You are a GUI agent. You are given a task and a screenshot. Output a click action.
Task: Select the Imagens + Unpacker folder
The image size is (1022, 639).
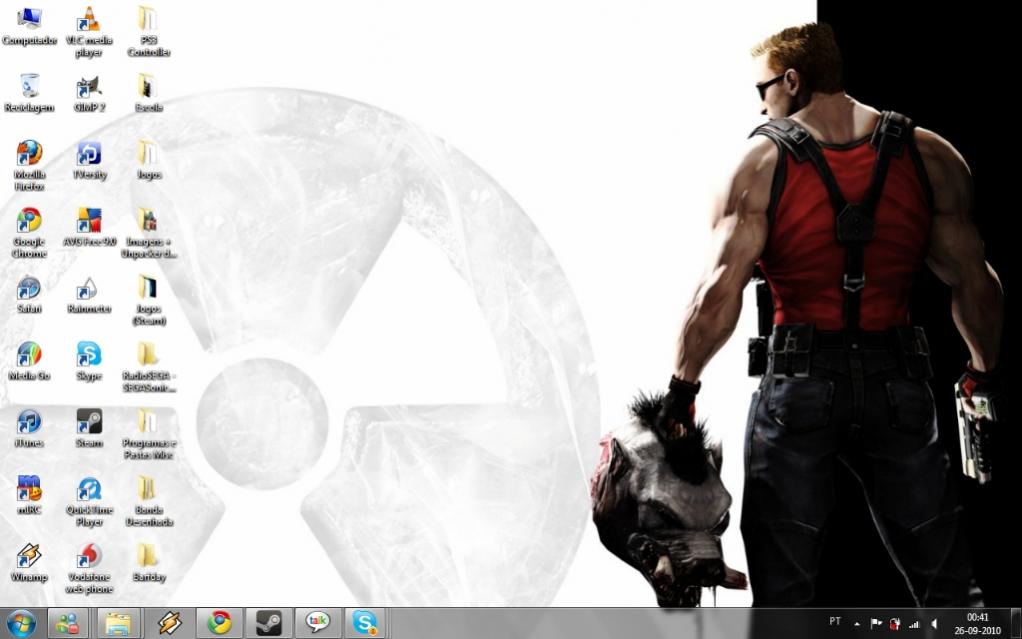149,233
